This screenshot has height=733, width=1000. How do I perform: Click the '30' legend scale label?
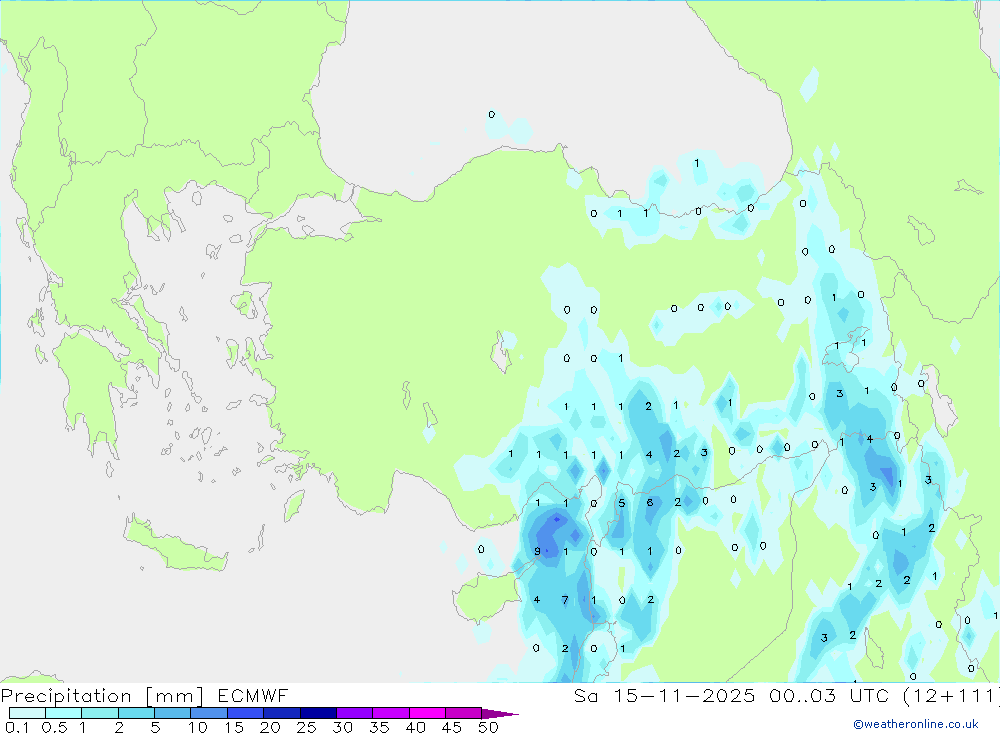[x=342, y=727]
